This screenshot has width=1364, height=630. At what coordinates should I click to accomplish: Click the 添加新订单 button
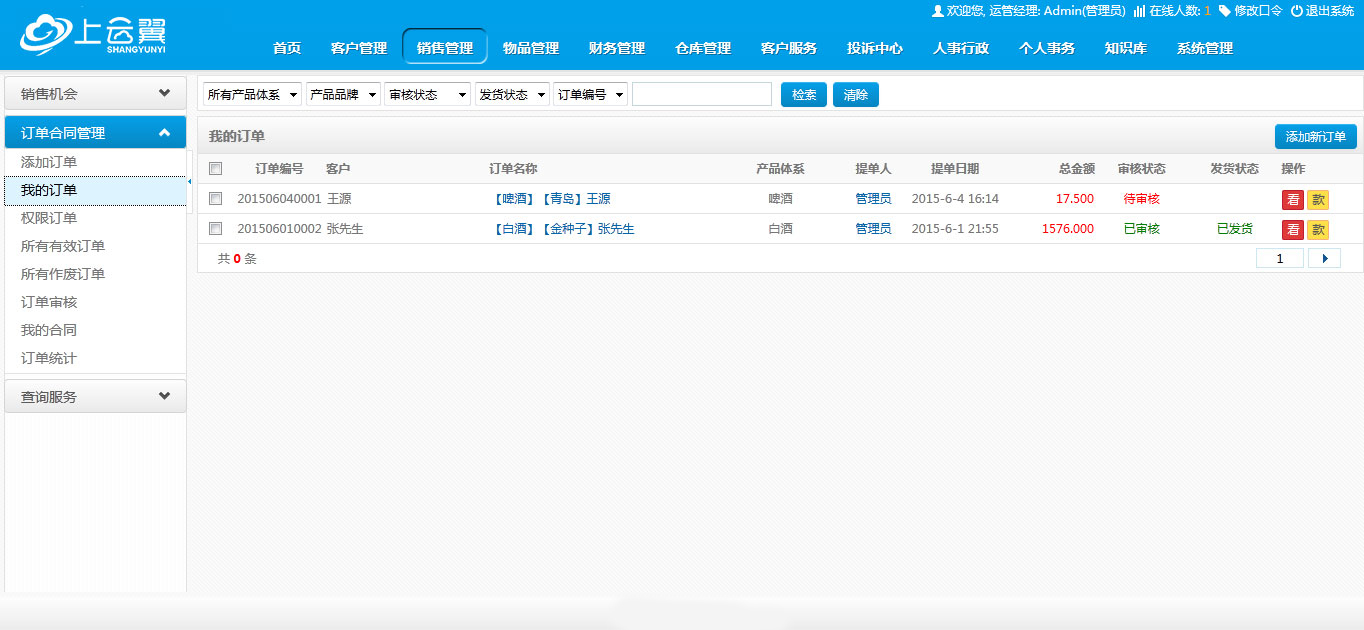[x=1315, y=137]
